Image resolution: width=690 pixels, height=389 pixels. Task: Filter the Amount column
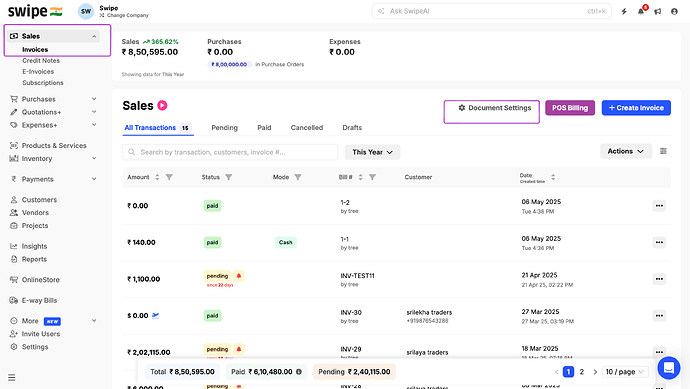pos(169,177)
